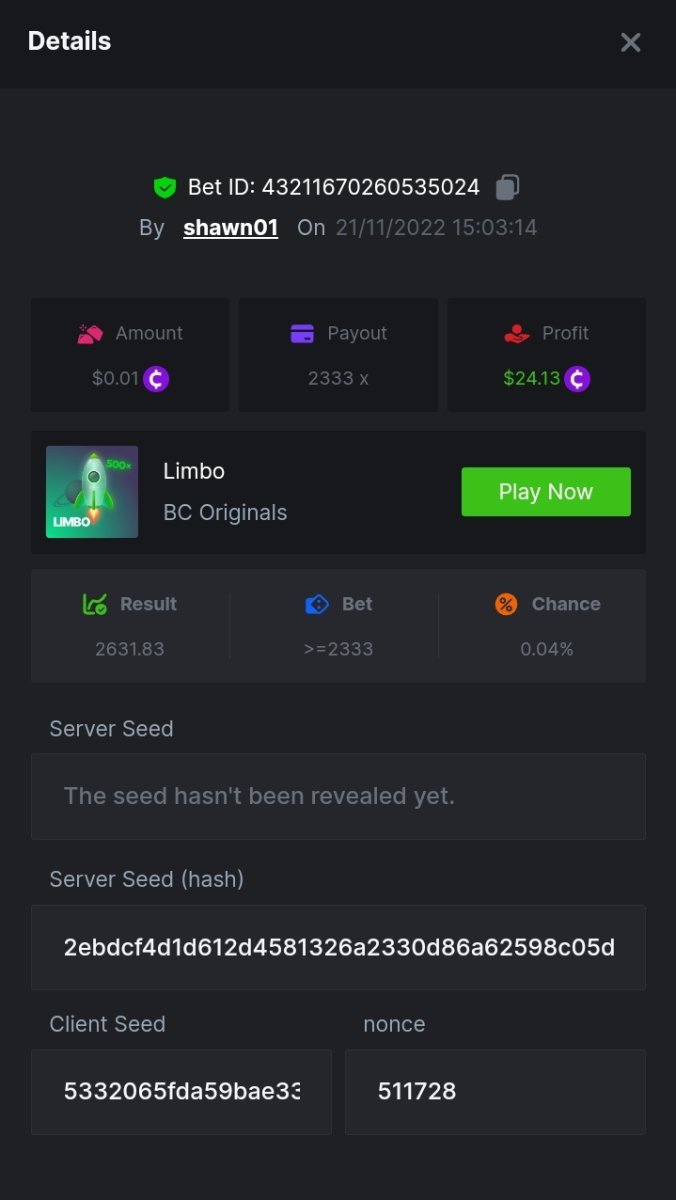Click the blue Bet dice icon

[x=317, y=604]
